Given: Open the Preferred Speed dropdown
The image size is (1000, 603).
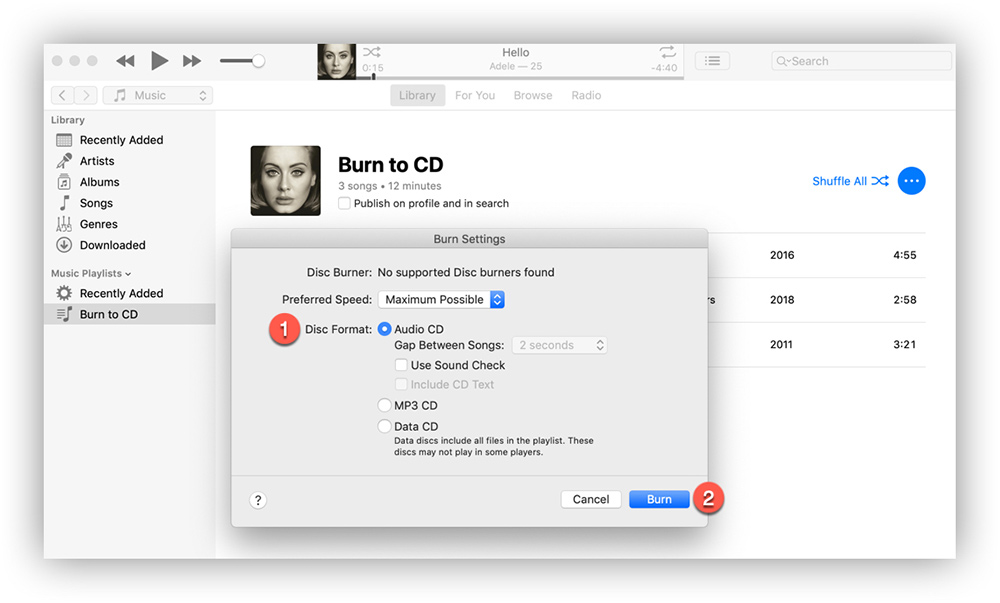Looking at the screenshot, I should coord(441,299).
